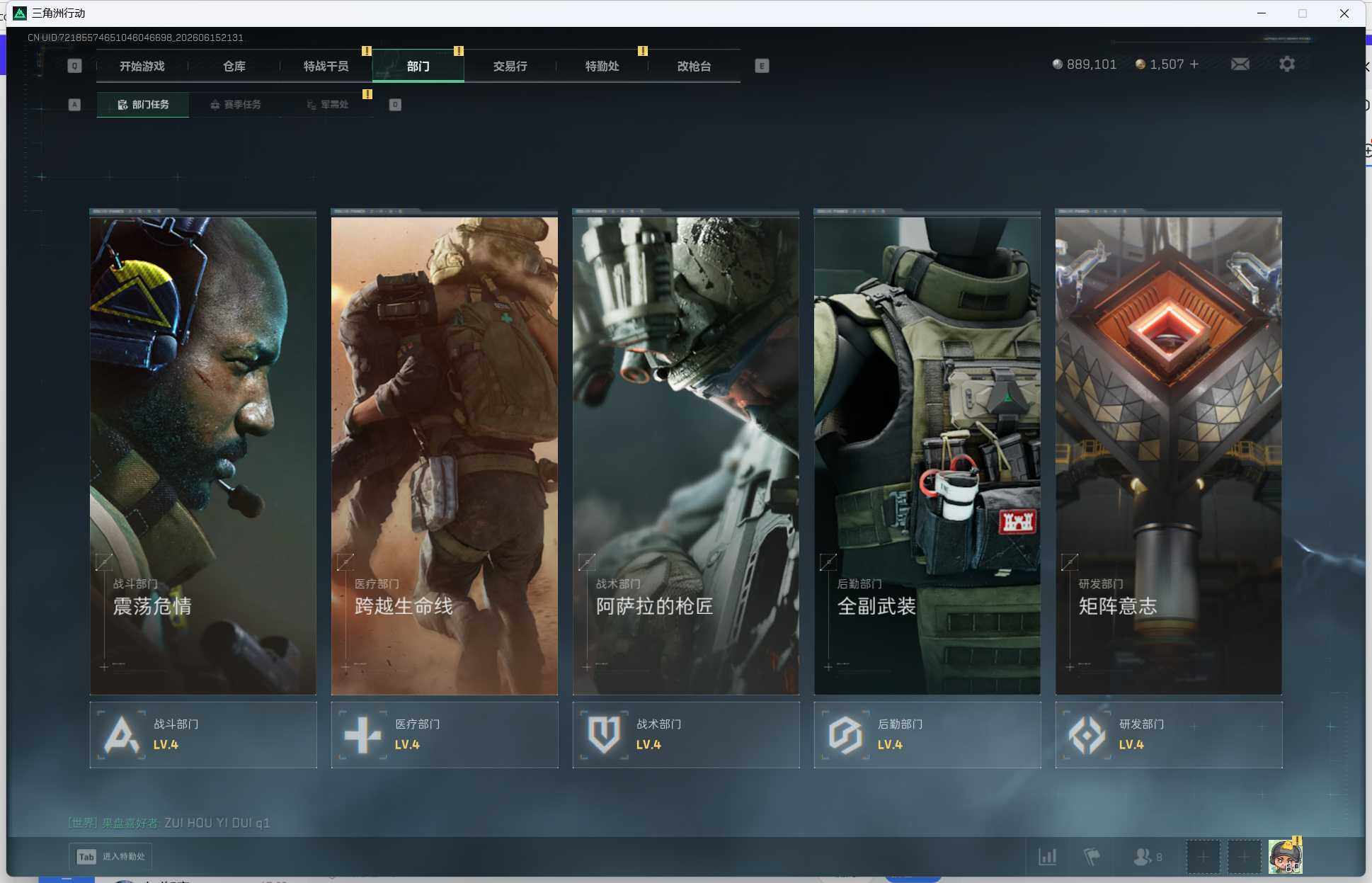Open the player avatar profile

coord(1285,857)
